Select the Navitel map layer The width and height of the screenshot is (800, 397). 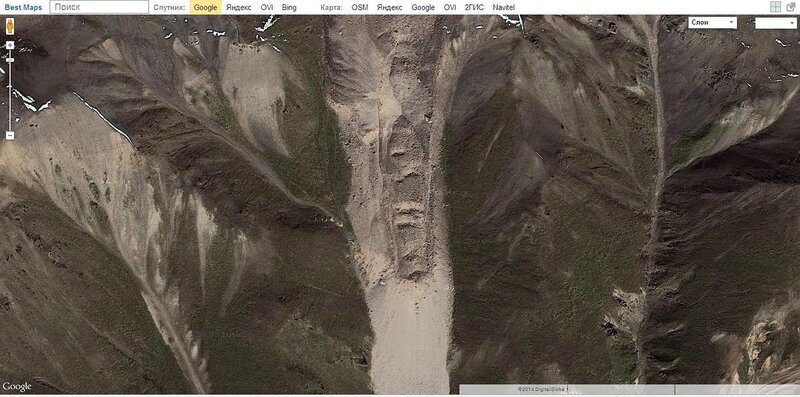pyautogui.click(x=504, y=8)
